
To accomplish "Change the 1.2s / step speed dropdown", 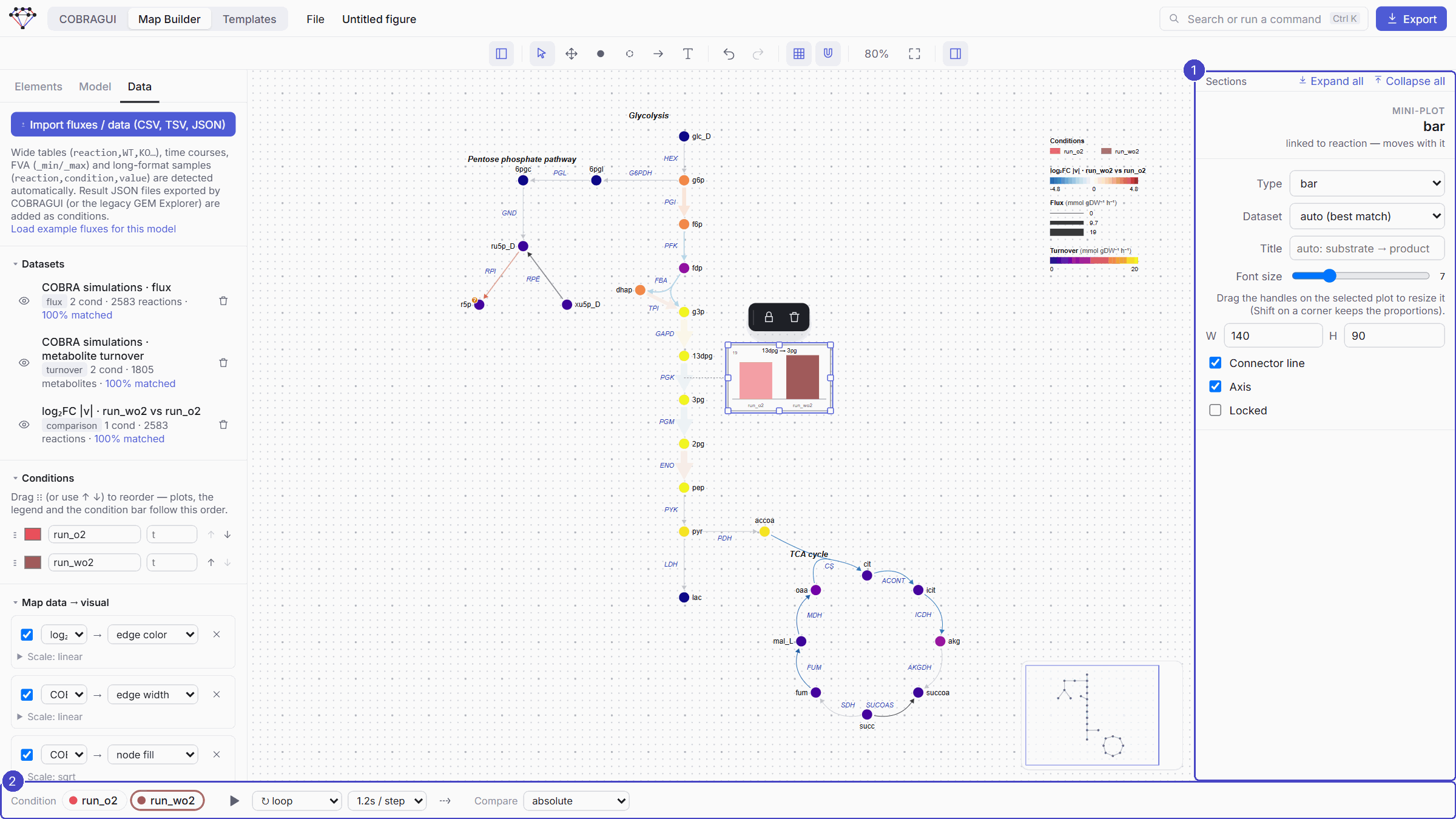I will (388, 801).
